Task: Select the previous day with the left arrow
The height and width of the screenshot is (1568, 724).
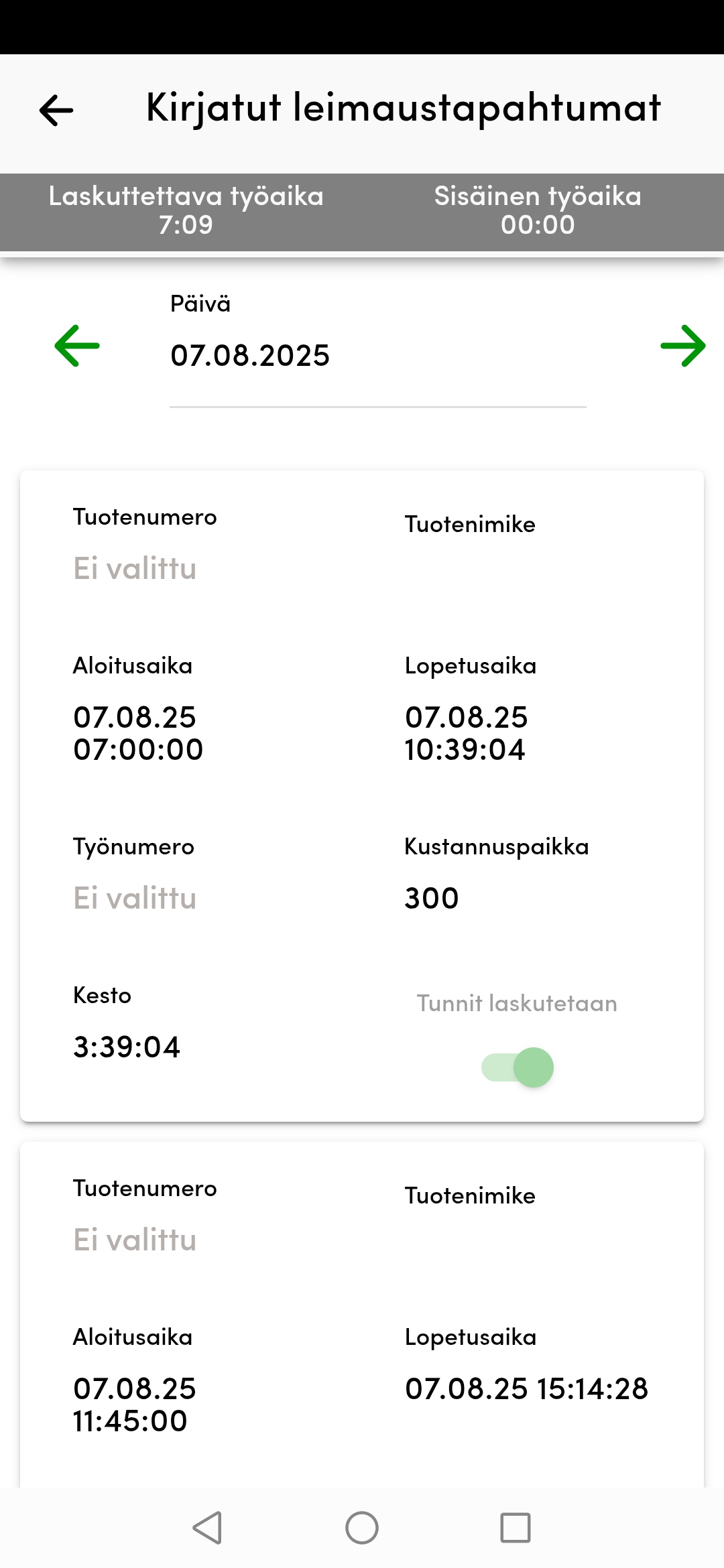Action: click(x=77, y=346)
